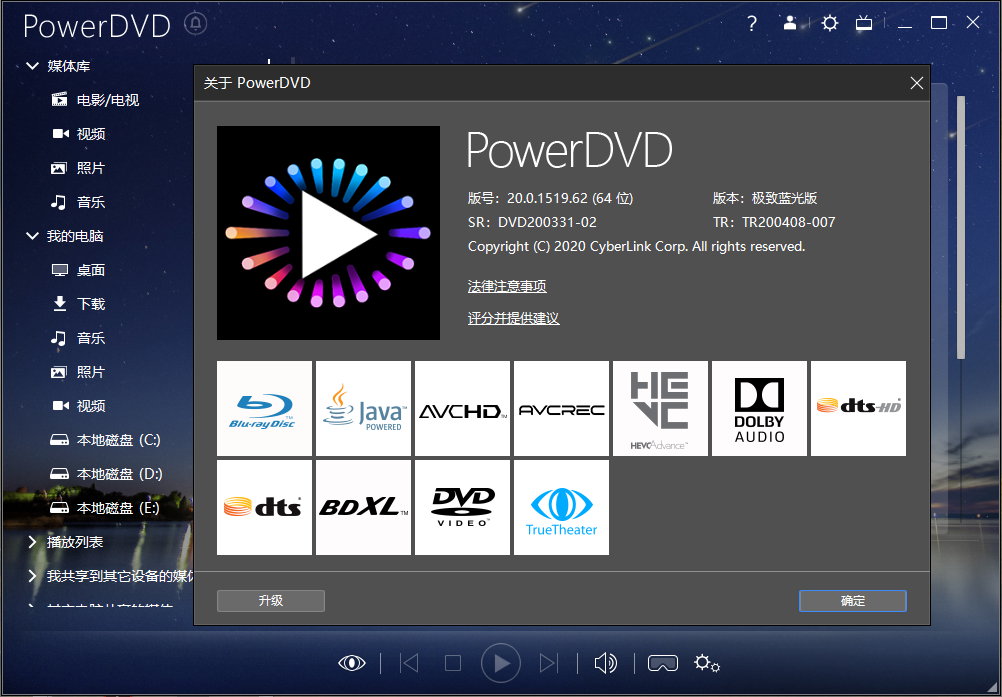Select 照片 under 媒体库
Image resolution: width=1002 pixels, height=697 pixels.
click(78, 168)
